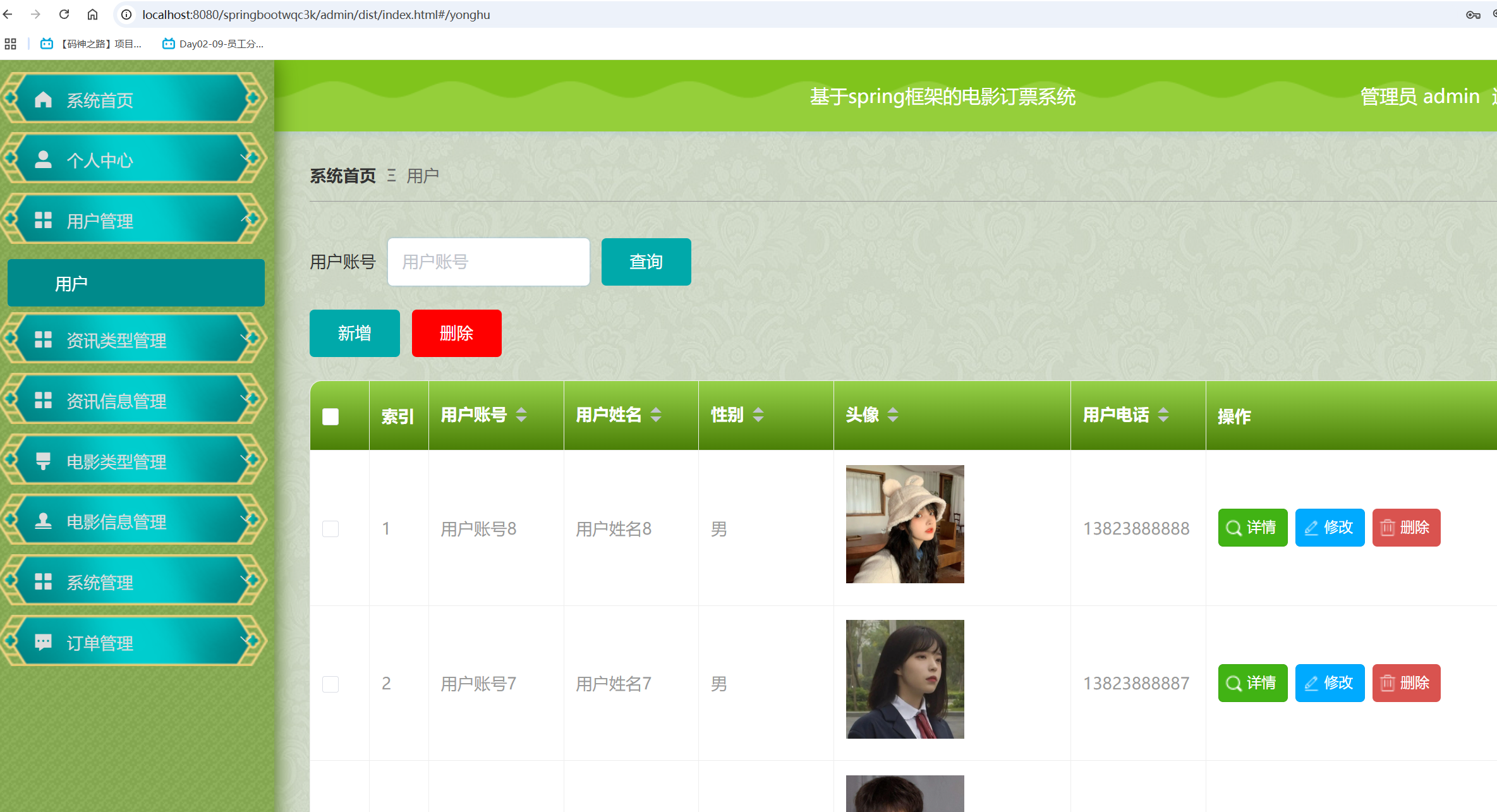Open the apps grid in bookmarks bar
This screenshot has height=812, width=1497.
click(10, 44)
